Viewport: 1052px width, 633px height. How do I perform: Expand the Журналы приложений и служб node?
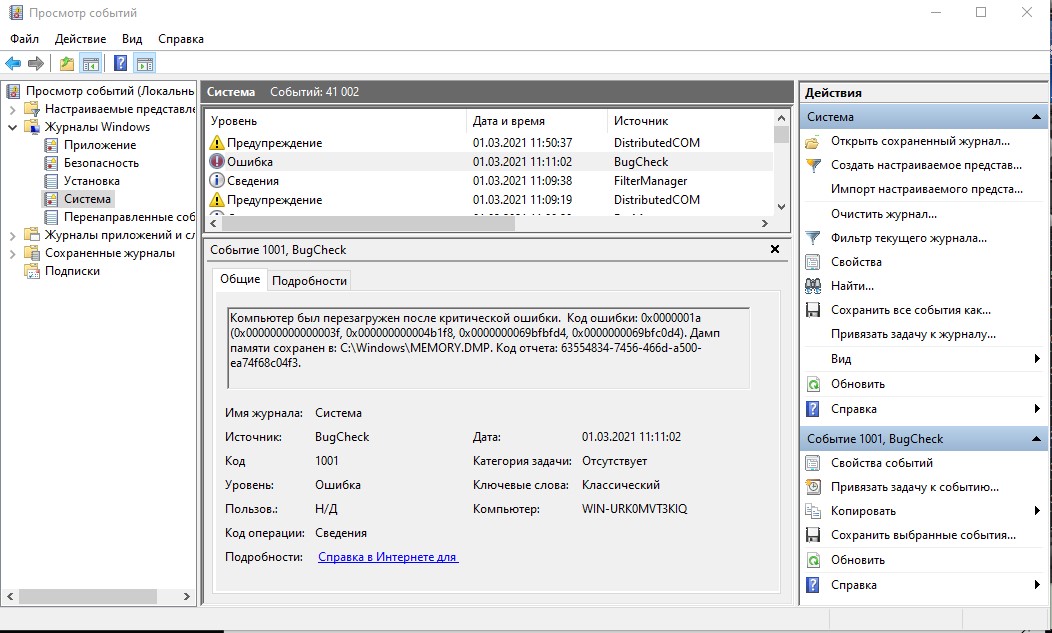(12, 235)
